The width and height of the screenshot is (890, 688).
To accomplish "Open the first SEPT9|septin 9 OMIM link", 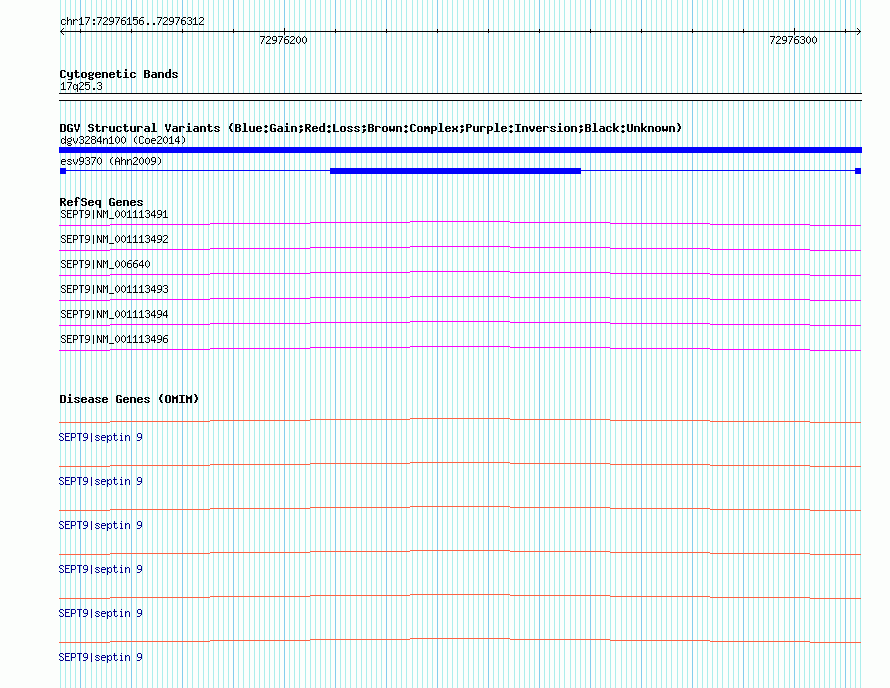I will pos(100,438).
